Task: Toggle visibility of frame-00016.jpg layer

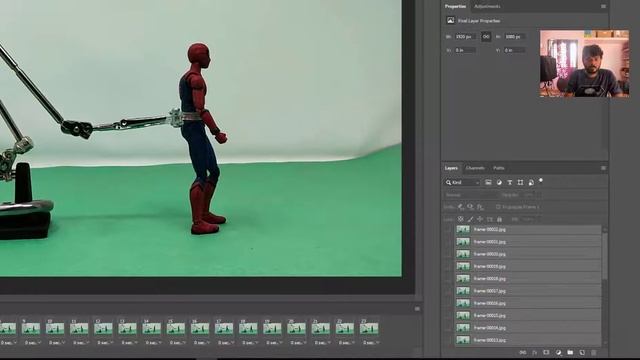Action: click(x=449, y=303)
